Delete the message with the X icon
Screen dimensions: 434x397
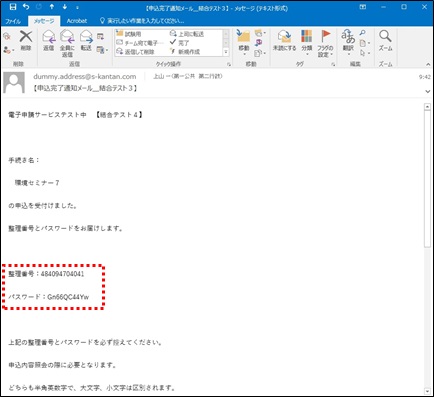(26, 41)
